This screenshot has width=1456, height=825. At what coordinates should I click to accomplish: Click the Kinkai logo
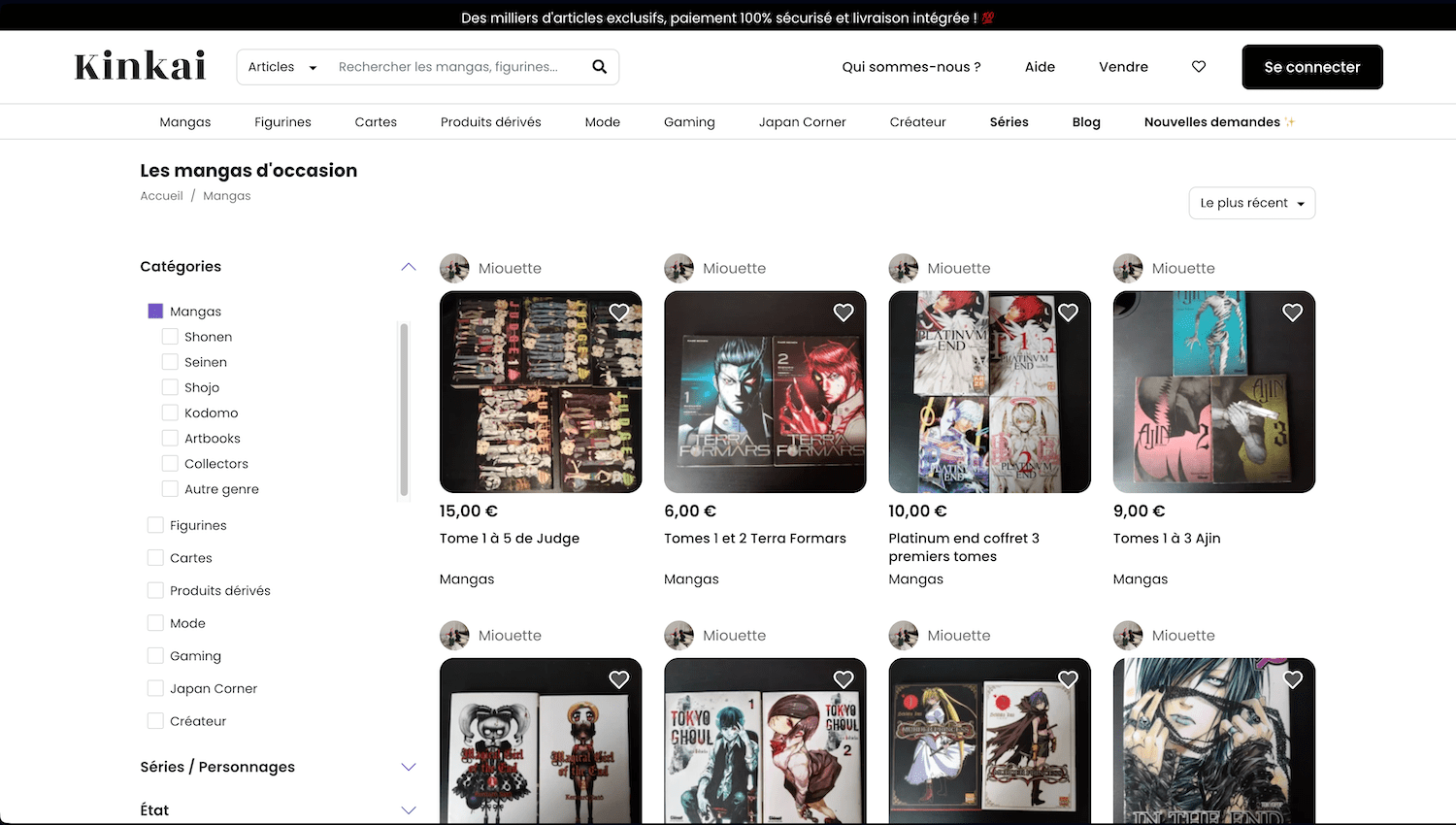[141, 66]
